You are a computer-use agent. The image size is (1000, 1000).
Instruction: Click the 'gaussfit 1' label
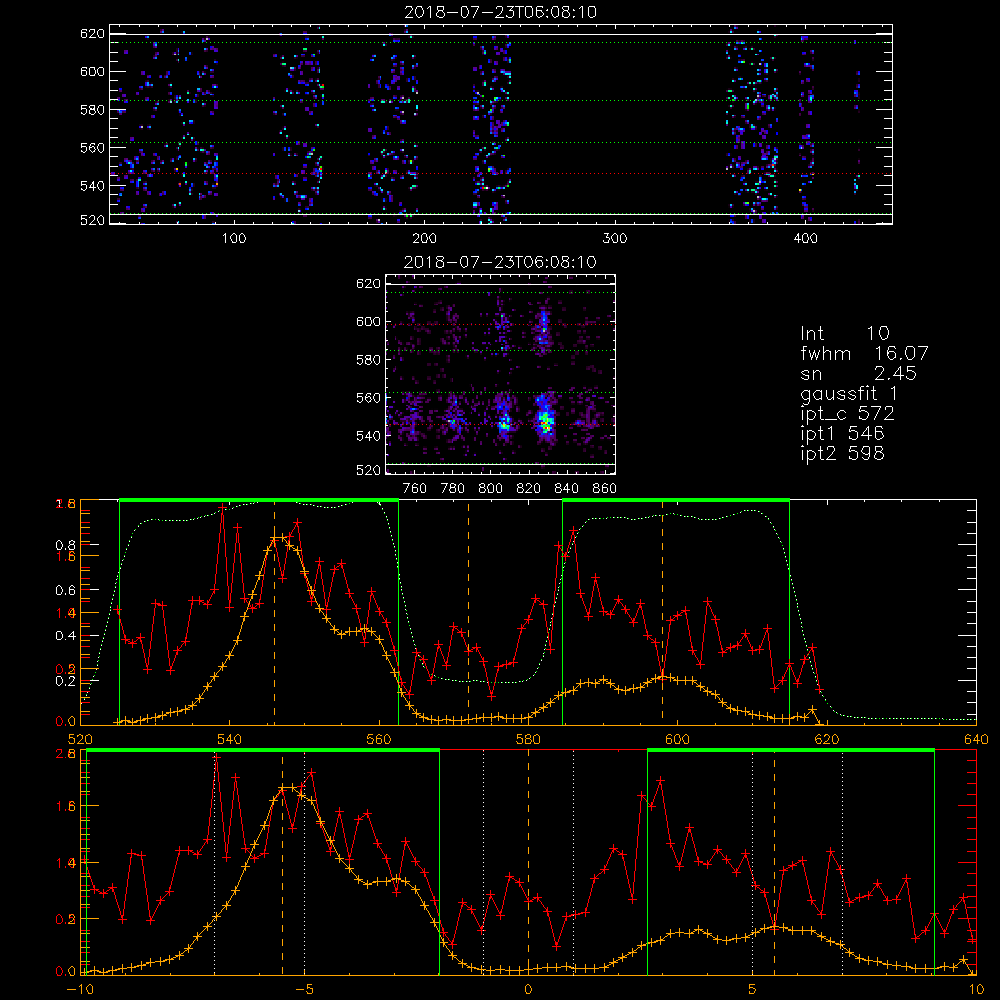[849, 393]
